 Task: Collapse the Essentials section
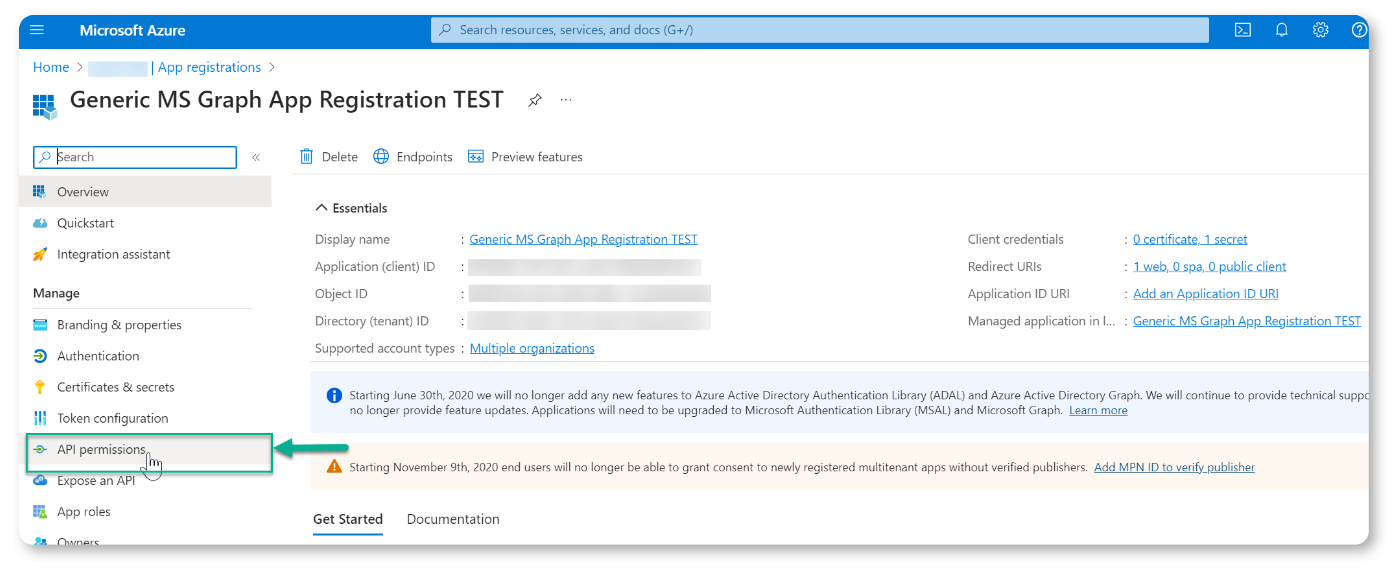point(321,208)
